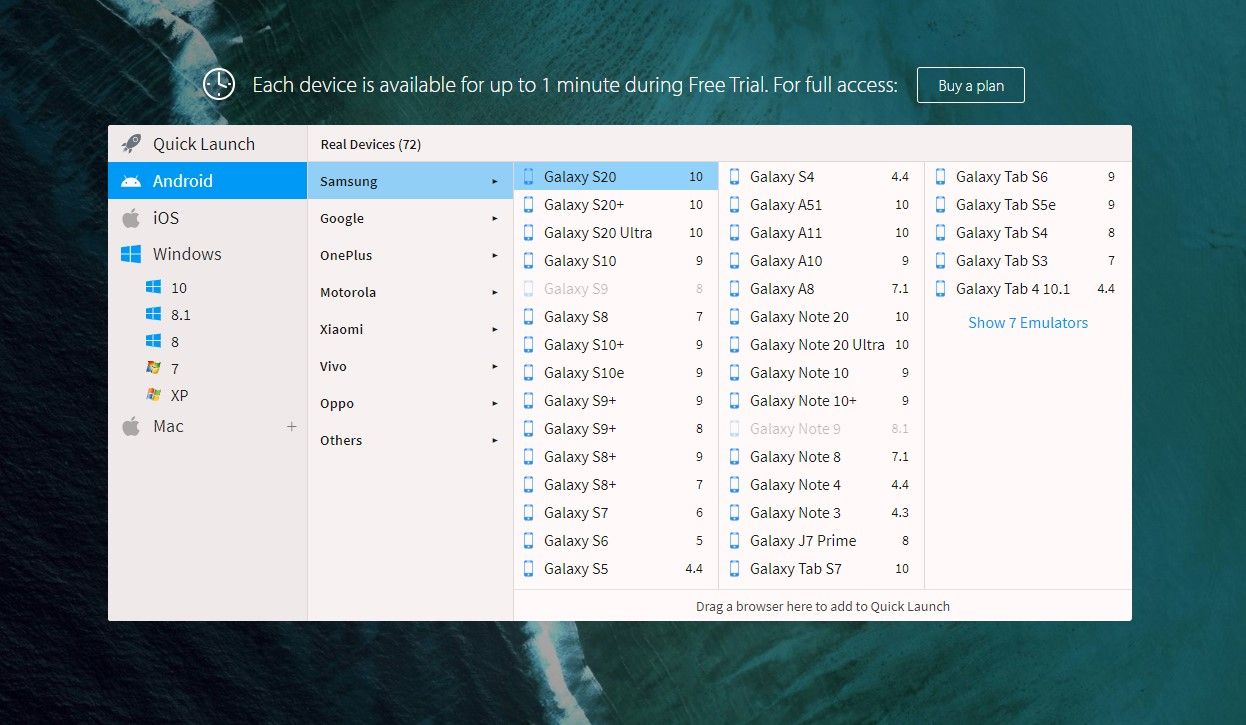
Task: Click the Windows 7 flag icon
Action: click(153, 368)
